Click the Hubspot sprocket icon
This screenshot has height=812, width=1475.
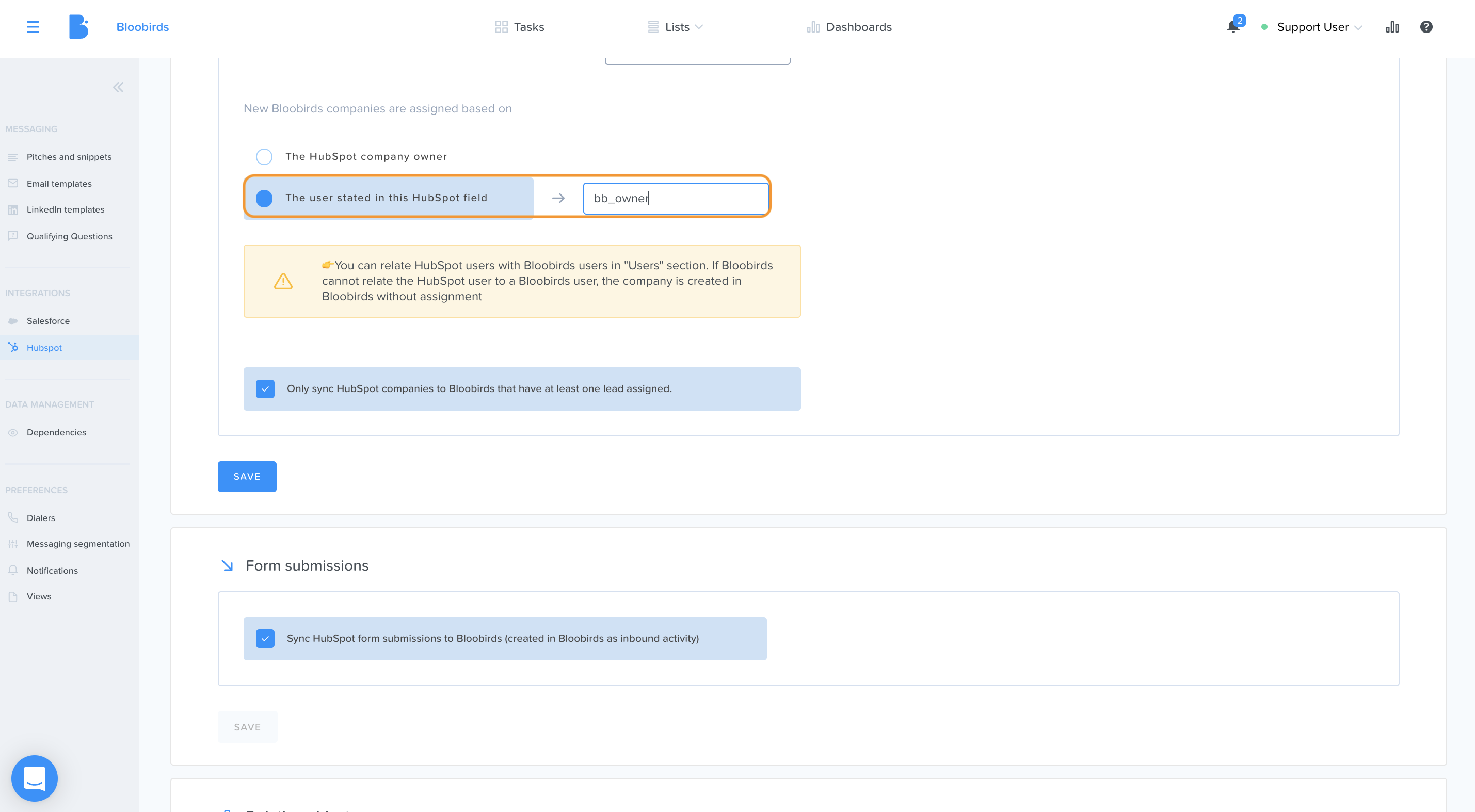[12, 347]
